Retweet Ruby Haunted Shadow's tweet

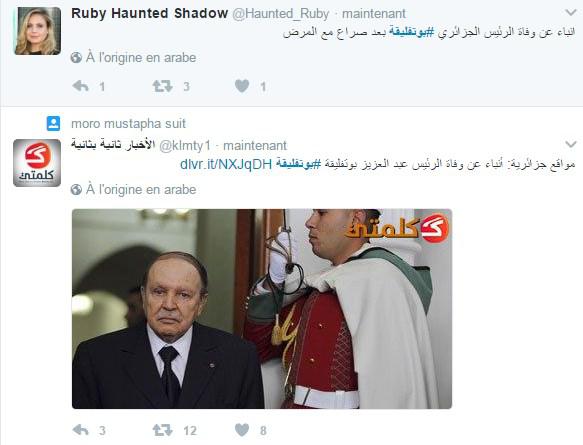[x=162, y=86]
